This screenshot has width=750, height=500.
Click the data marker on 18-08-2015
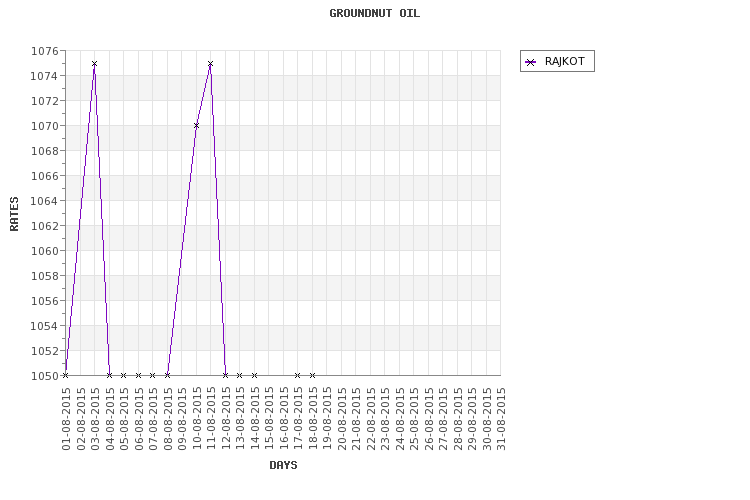click(312, 375)
